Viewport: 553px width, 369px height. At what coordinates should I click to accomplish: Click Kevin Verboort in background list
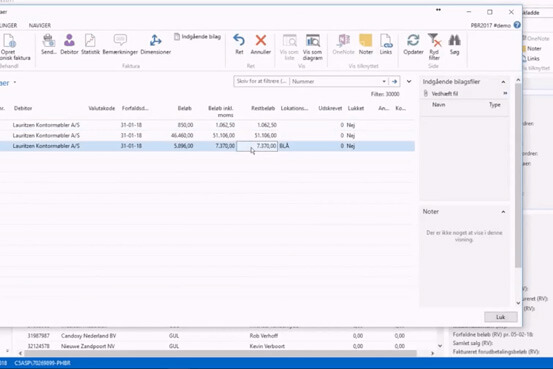[267, 346]
